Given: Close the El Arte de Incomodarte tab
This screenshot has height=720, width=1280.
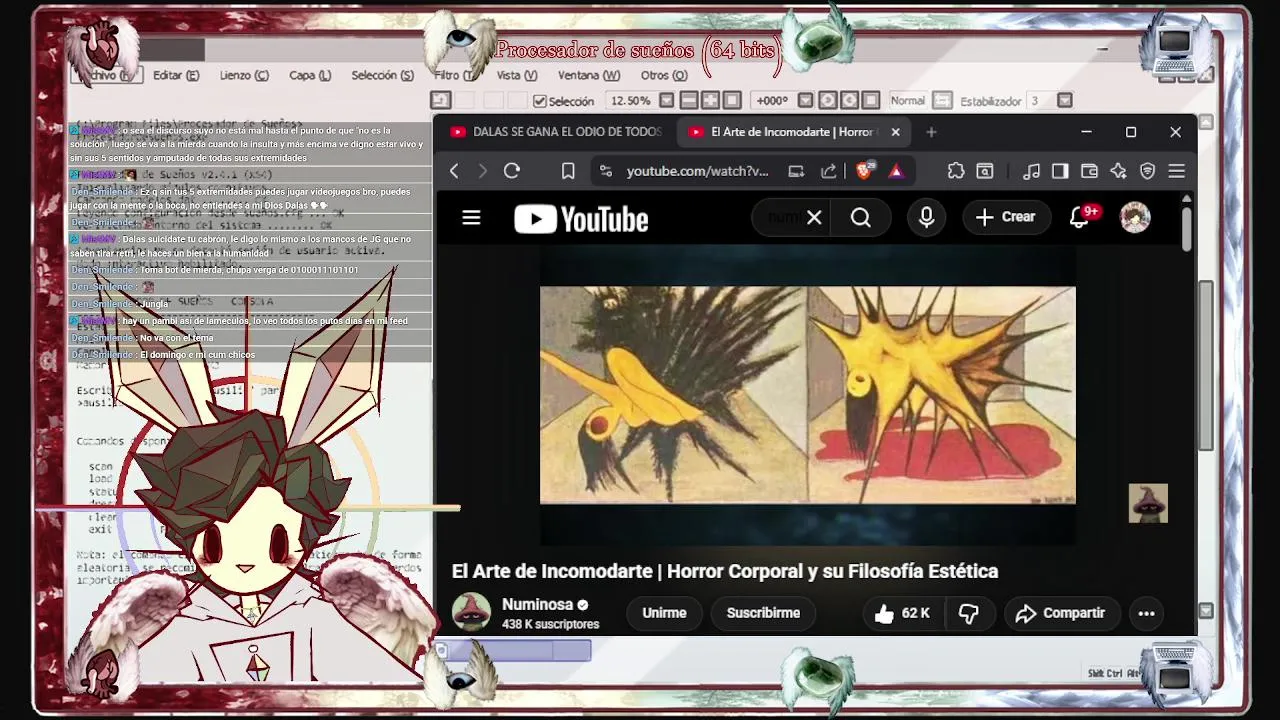Looking at the screenshot, I should 895,132.
